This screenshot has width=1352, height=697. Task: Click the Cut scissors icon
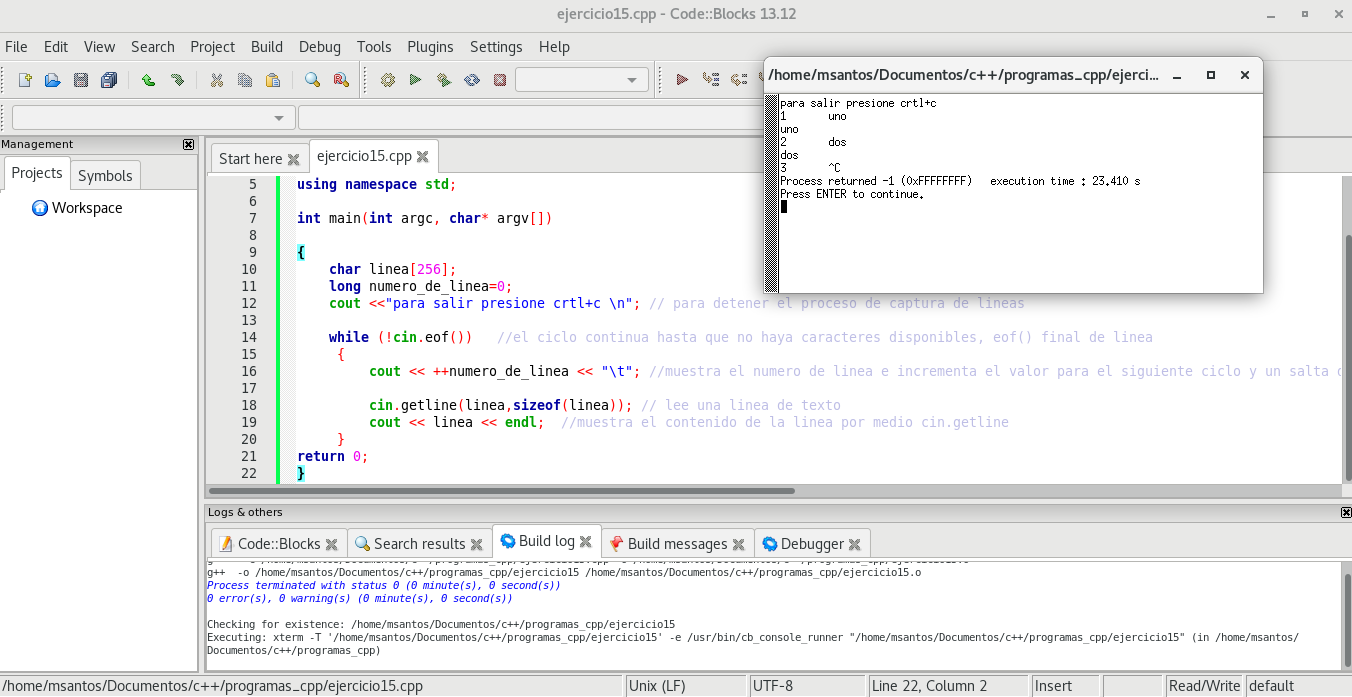pos(216,80)
